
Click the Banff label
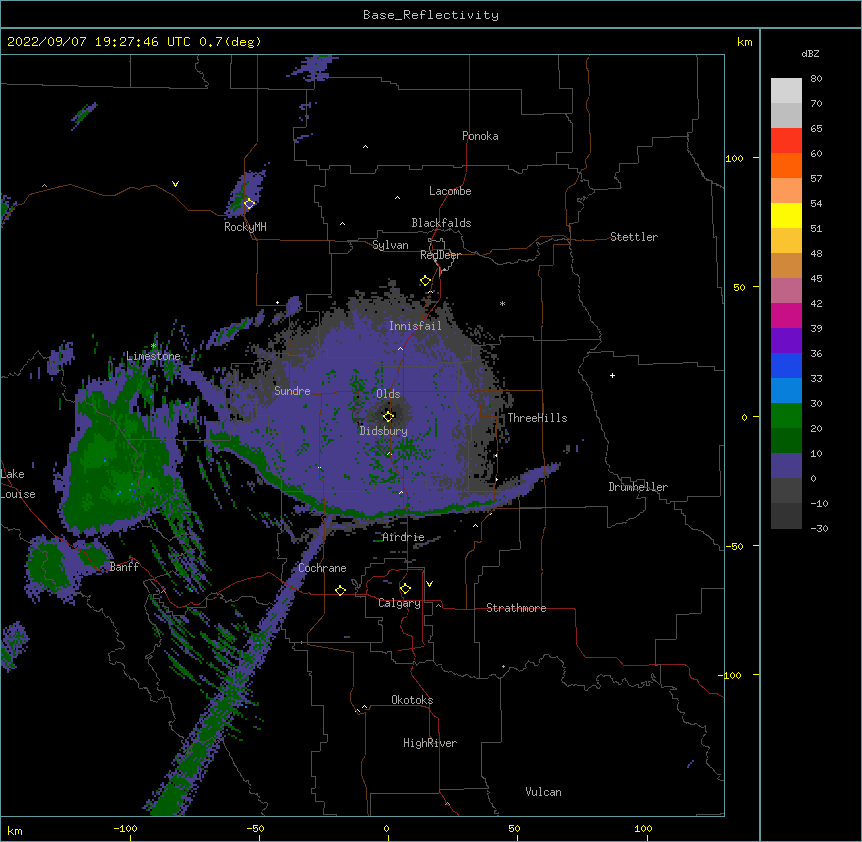click(x=124, y=567)
